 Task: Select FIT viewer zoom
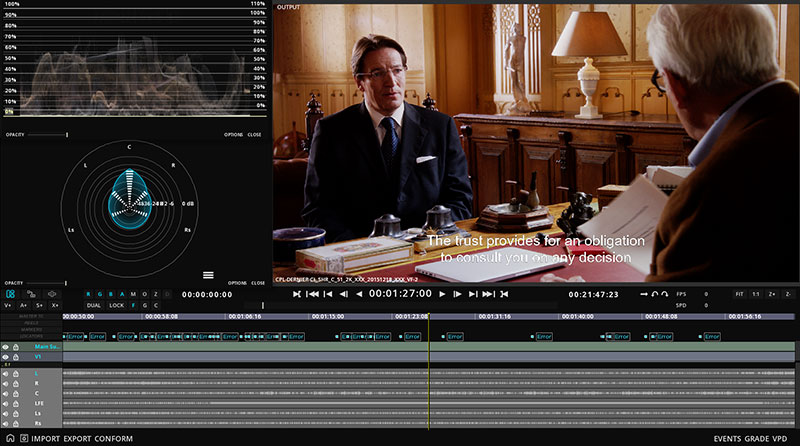coord(739,294)
